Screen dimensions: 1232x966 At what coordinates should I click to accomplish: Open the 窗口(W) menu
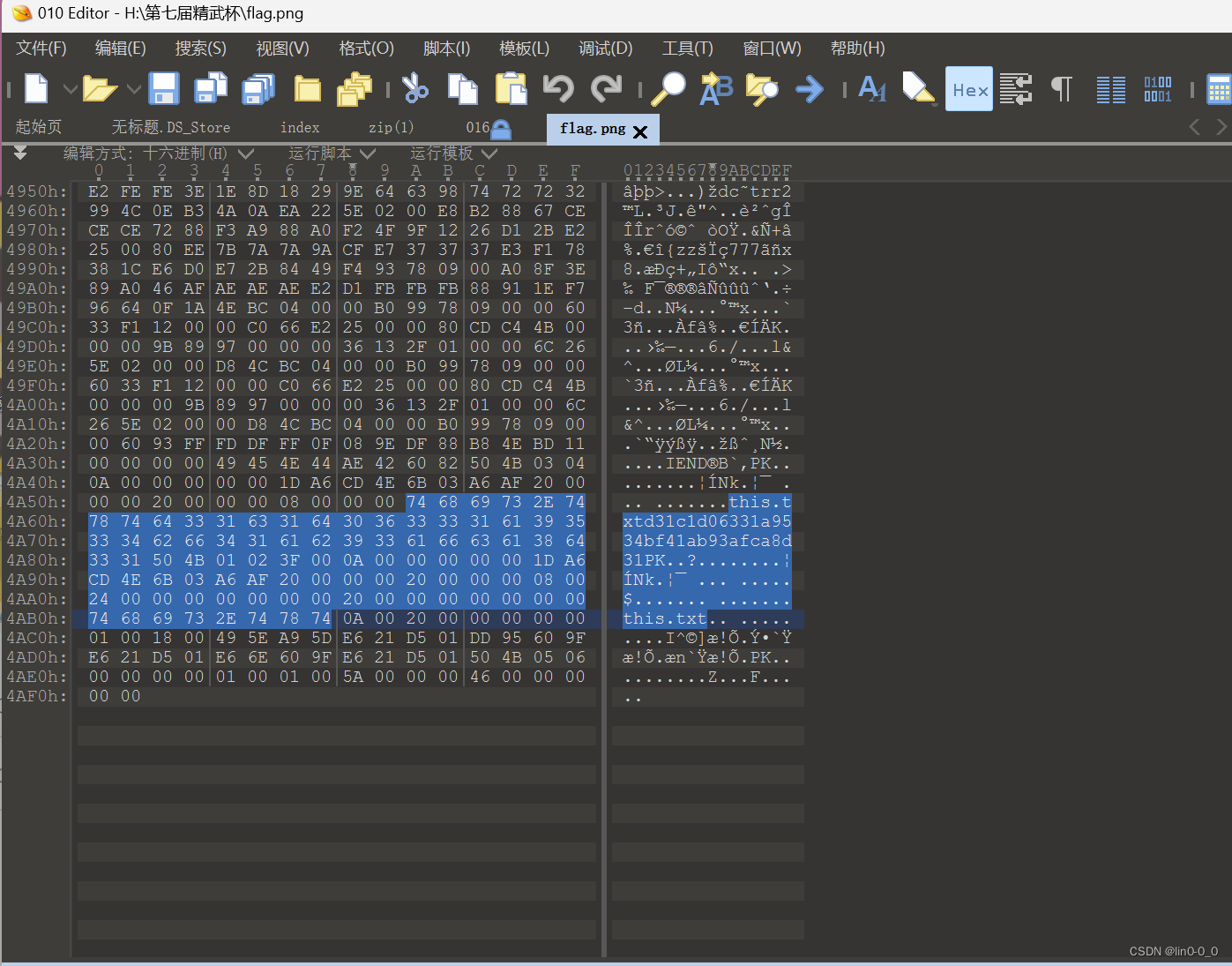(x=773, y=49)
